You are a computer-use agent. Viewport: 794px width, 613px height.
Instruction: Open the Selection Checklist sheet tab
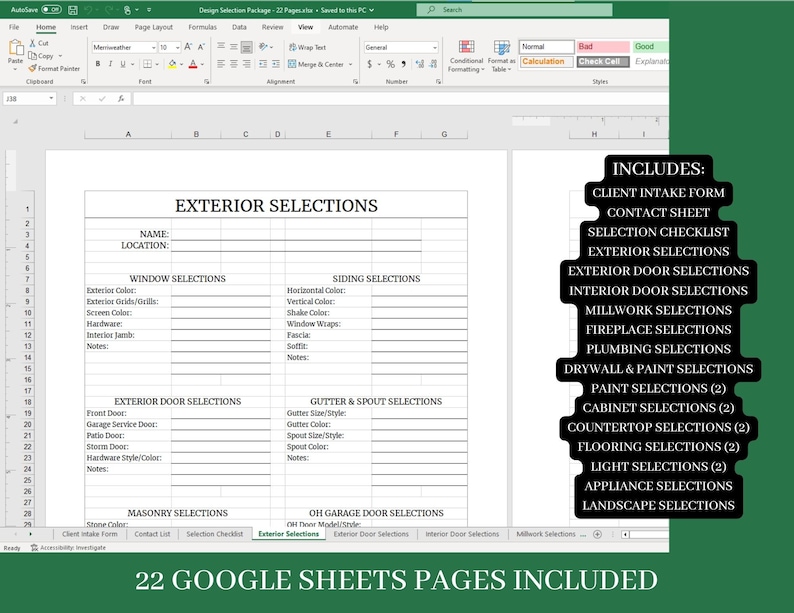click(x=215, y=534)
